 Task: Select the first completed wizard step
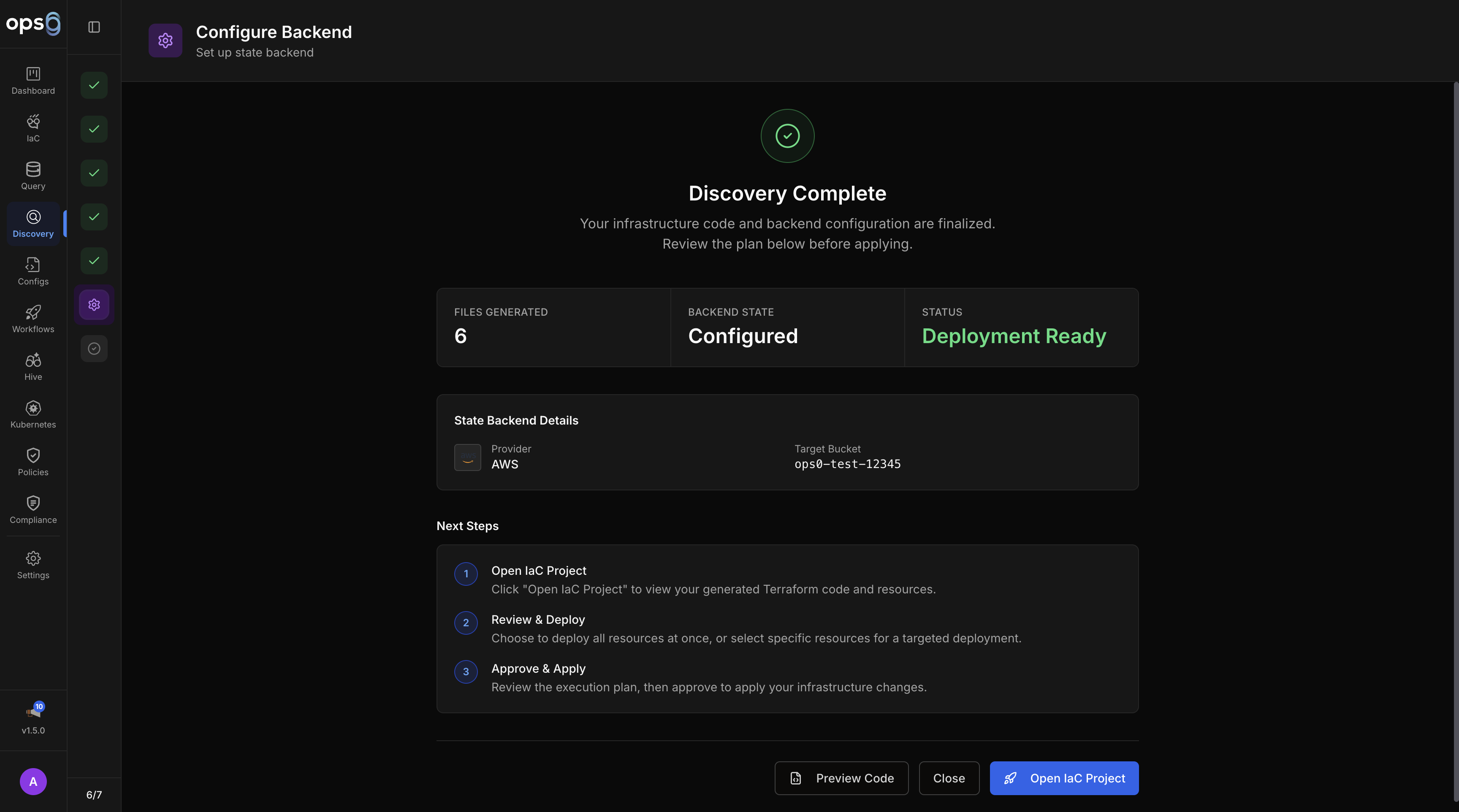click(94, 85)
